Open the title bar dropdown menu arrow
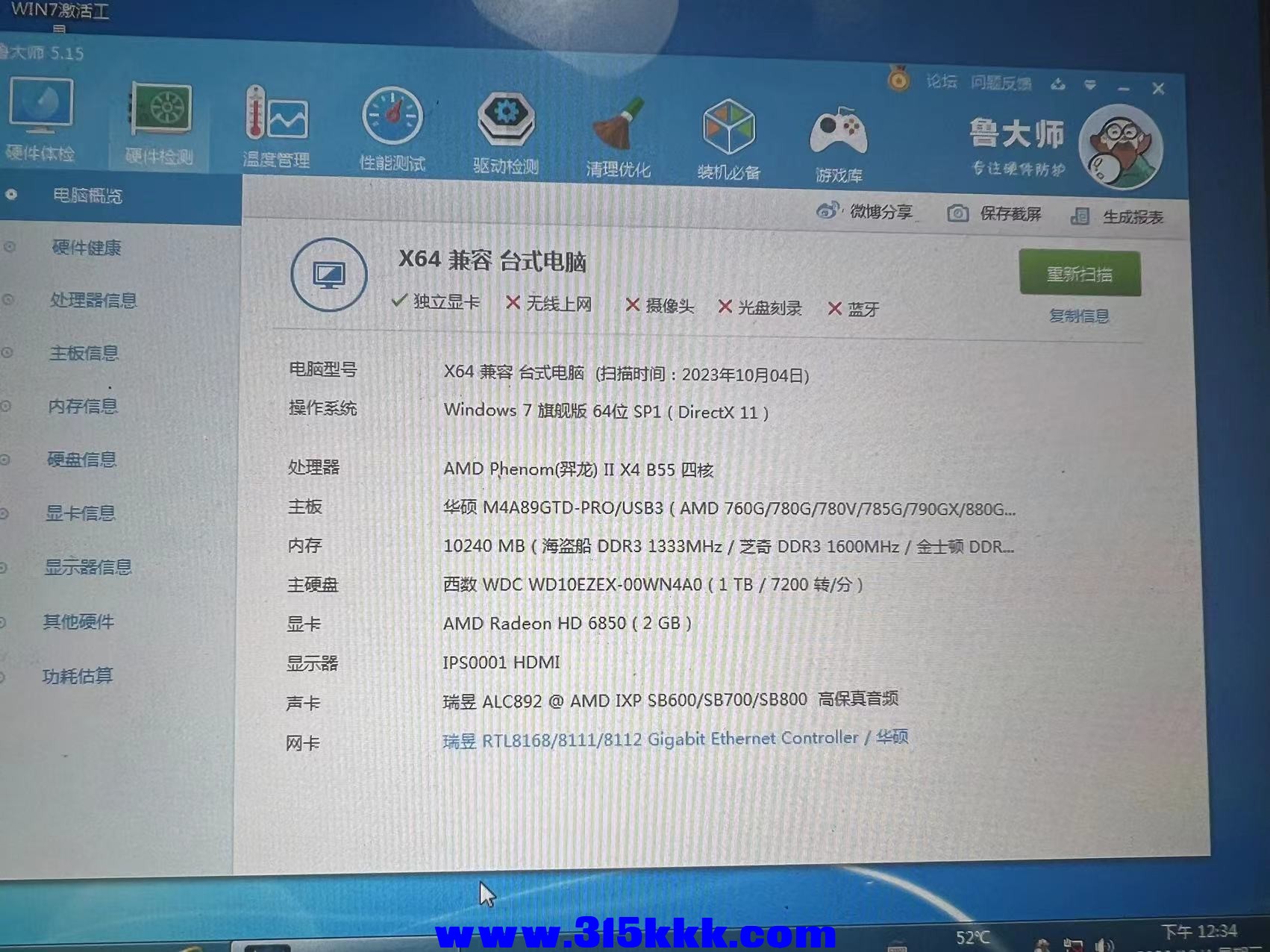 (x=1090, y=85)
